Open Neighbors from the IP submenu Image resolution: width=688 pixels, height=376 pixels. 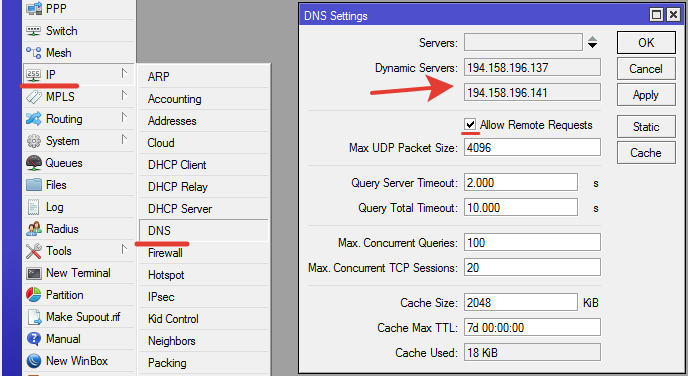(x=204, y=340)
